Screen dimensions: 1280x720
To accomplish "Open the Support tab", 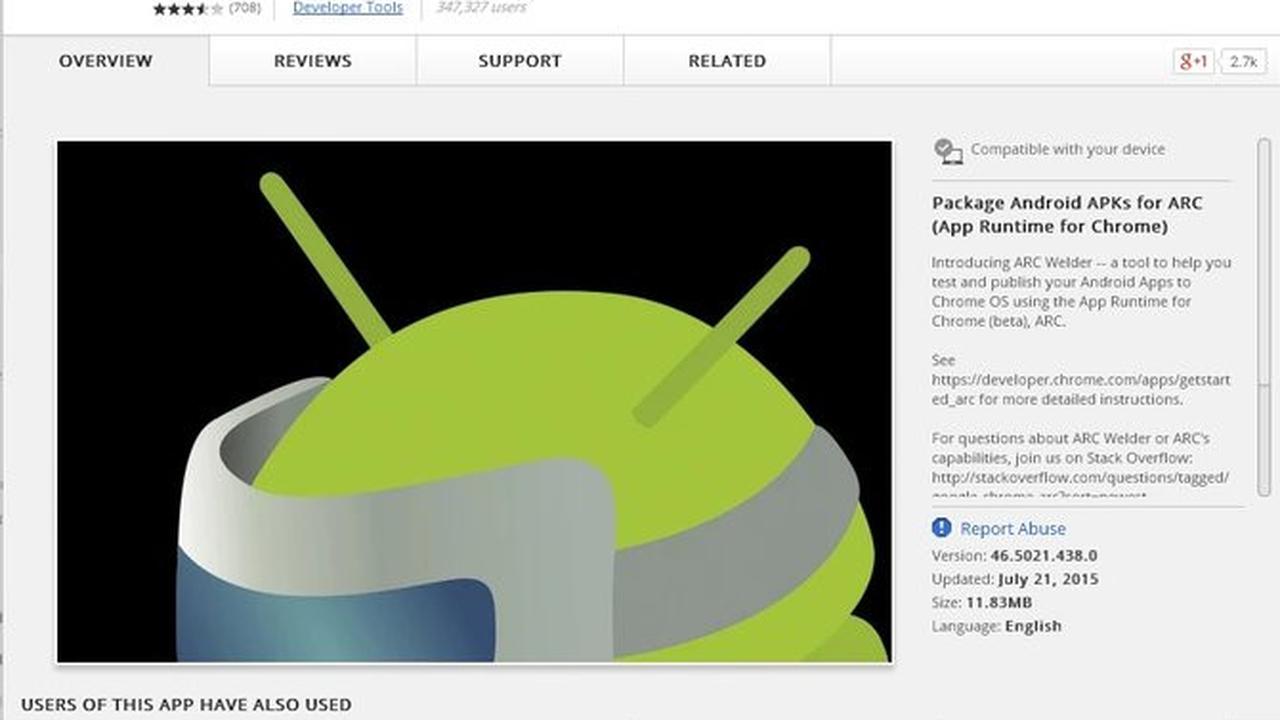I will [x=520, y=61].
